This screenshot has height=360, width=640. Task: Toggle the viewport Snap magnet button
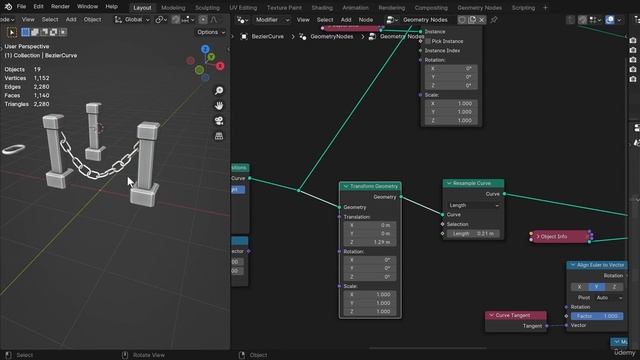[176, 20]
